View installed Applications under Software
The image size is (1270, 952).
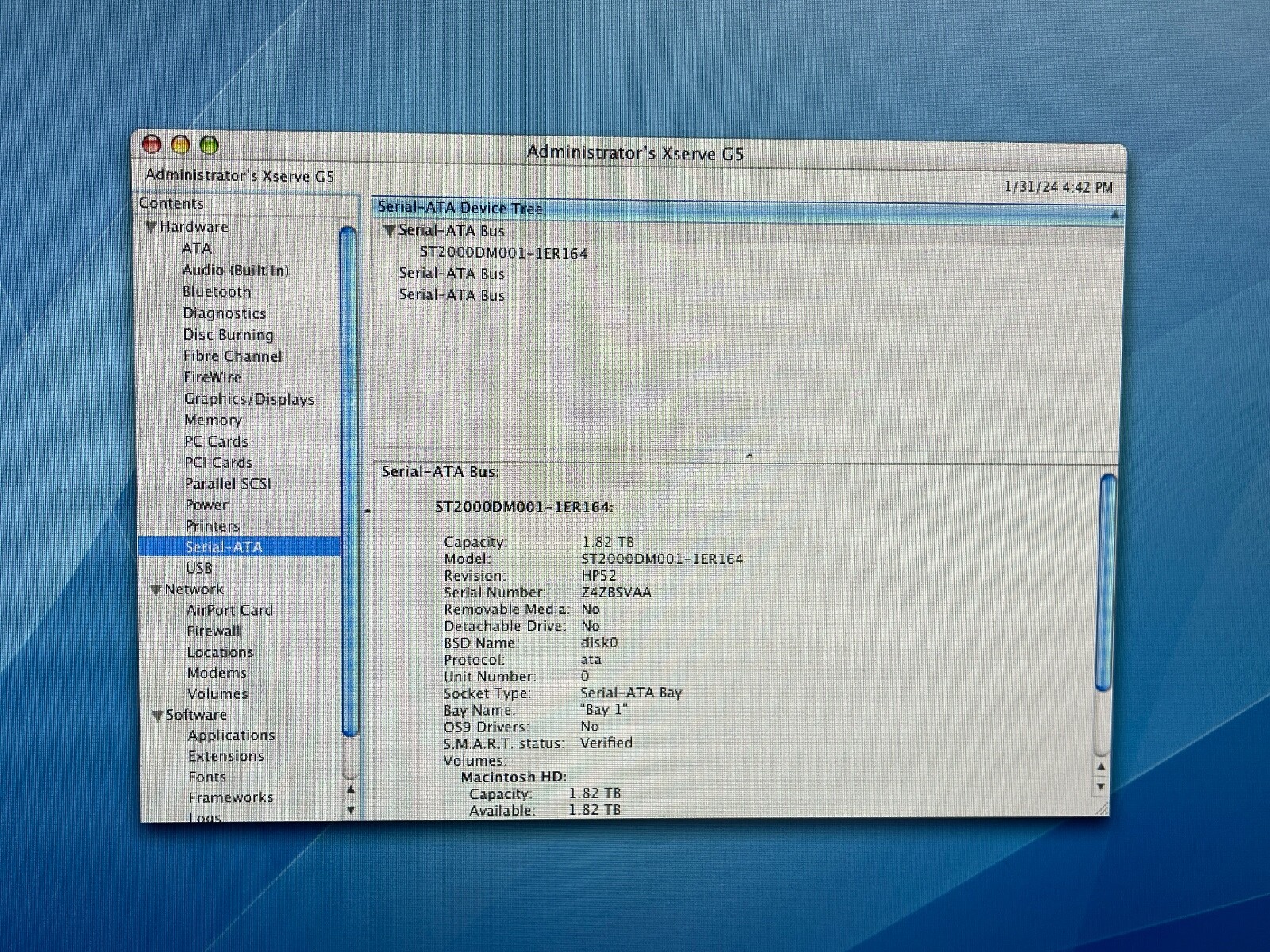tap(231, 735)
